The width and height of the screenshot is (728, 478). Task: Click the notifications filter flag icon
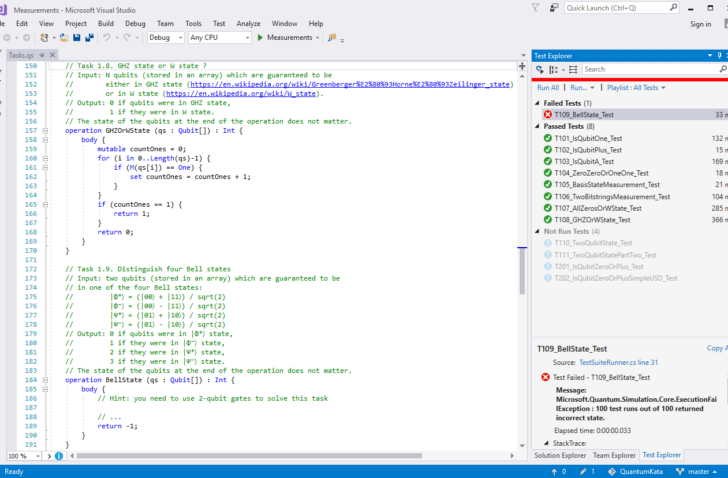[535, 7]
